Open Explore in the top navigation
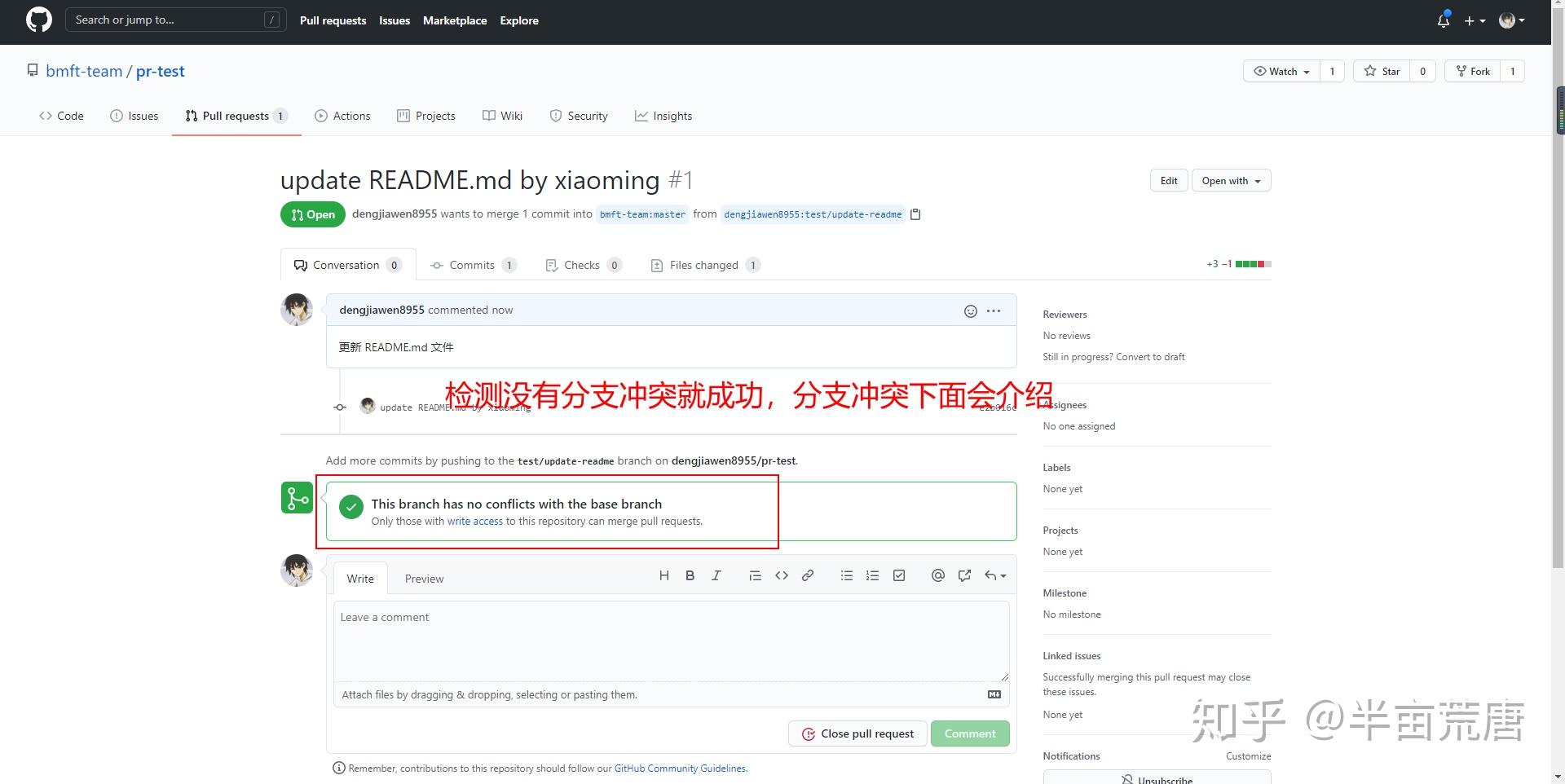Screen dimensions: 1565x784 coord(519,20)
